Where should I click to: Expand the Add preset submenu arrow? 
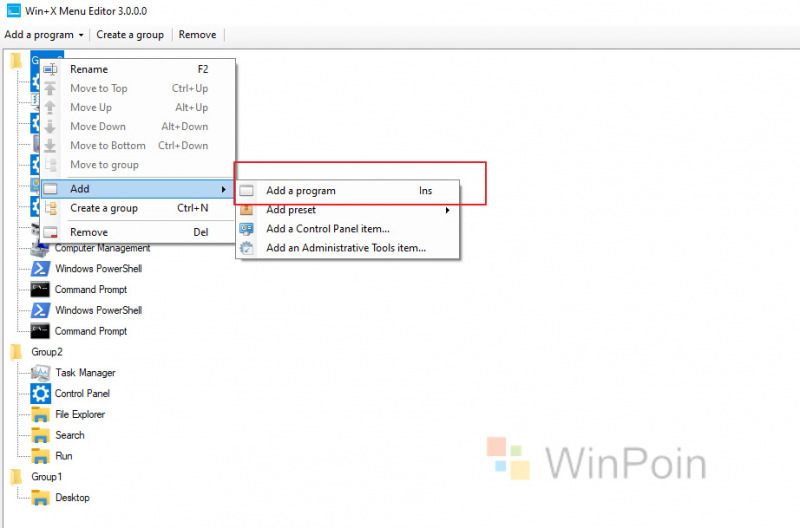pyautogui.click(x=447, y=210)
